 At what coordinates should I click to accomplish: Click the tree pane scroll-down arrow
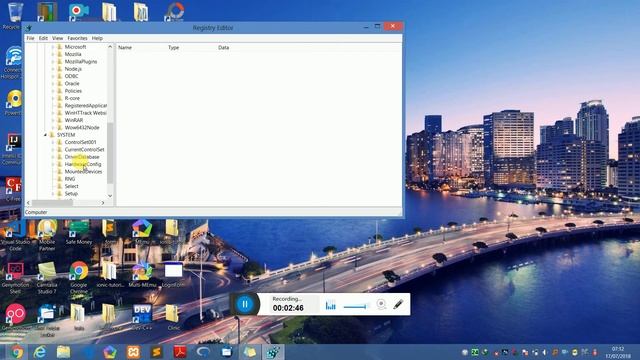110,196
